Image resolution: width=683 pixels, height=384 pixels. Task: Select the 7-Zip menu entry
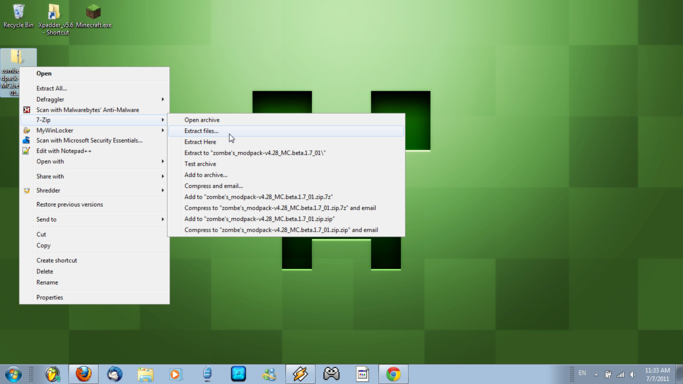95,120
